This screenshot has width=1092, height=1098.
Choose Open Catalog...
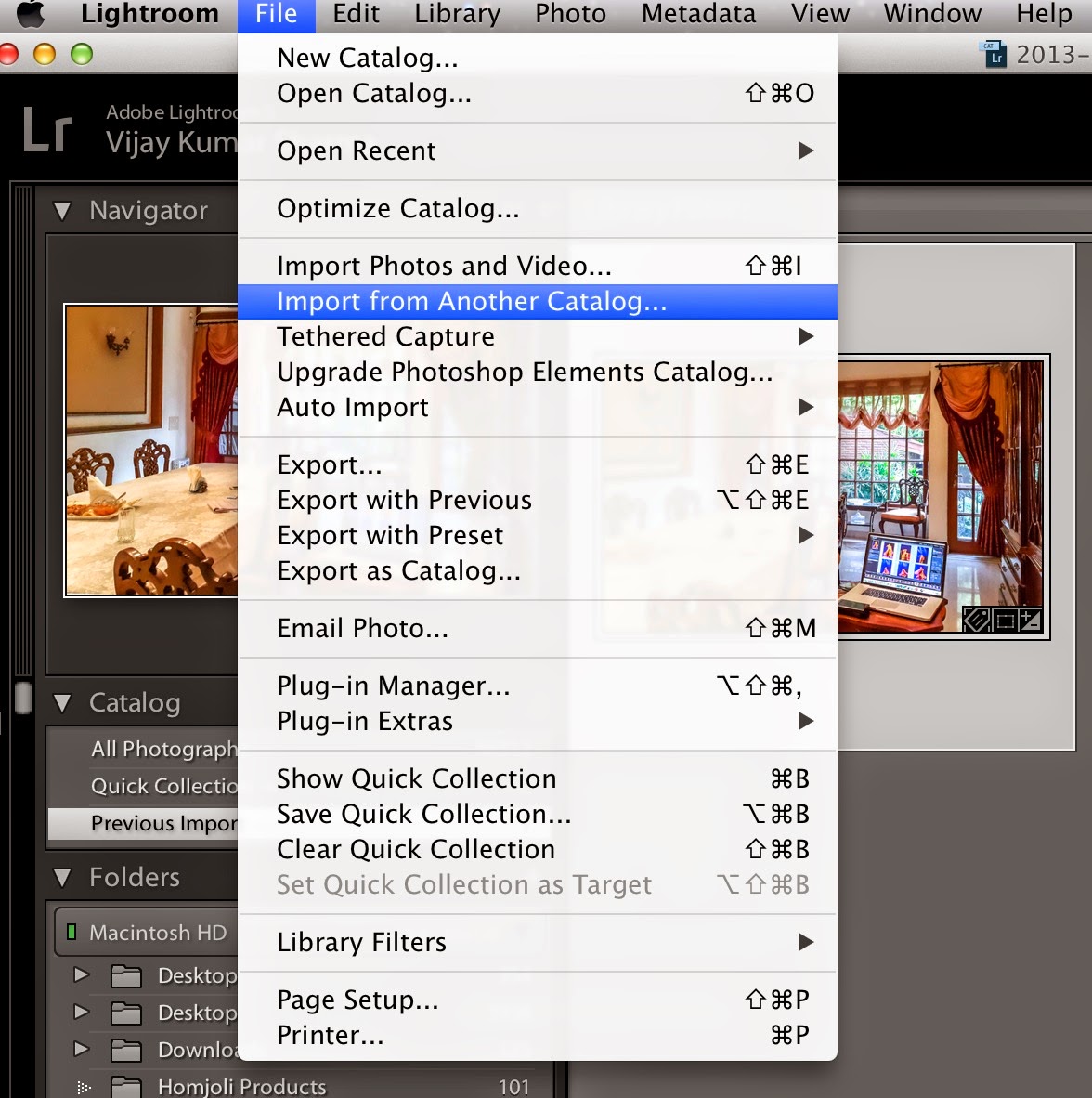(538, 93)
